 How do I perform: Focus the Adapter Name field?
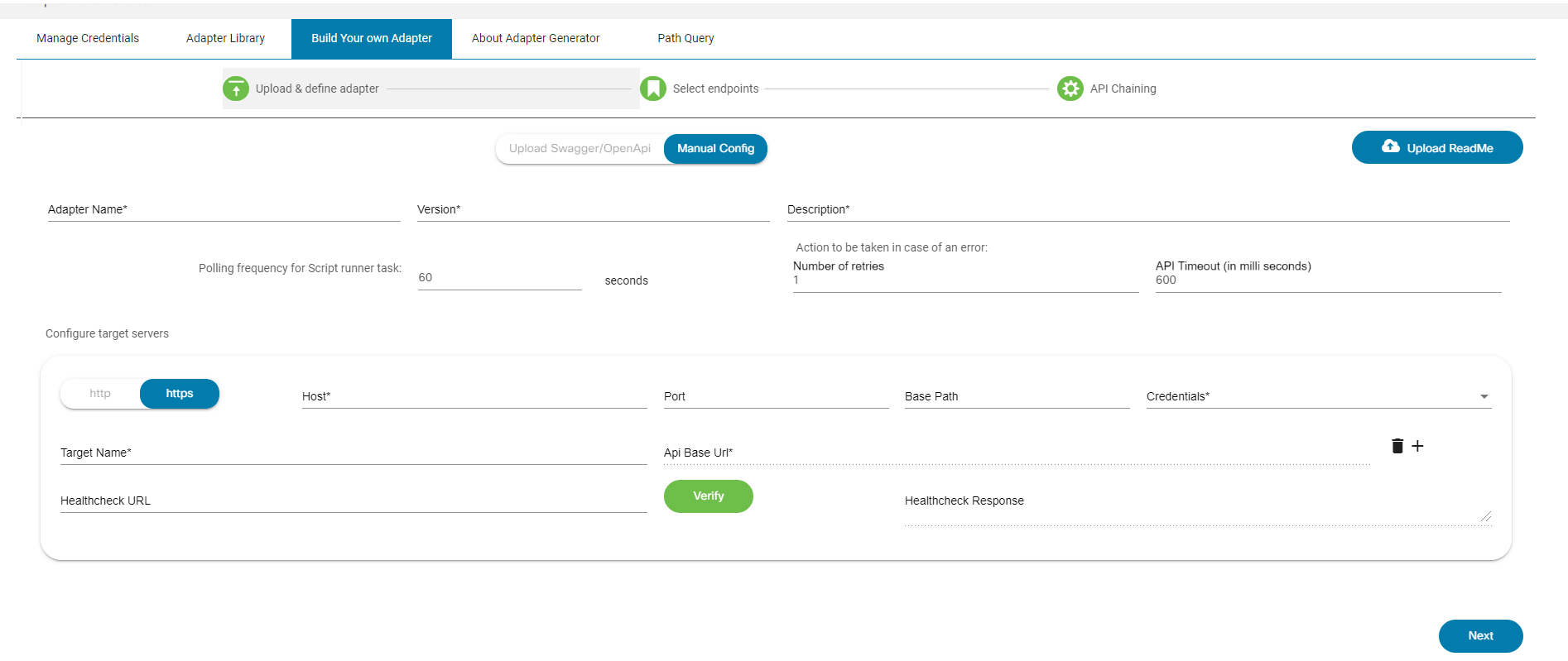point(224,210)
